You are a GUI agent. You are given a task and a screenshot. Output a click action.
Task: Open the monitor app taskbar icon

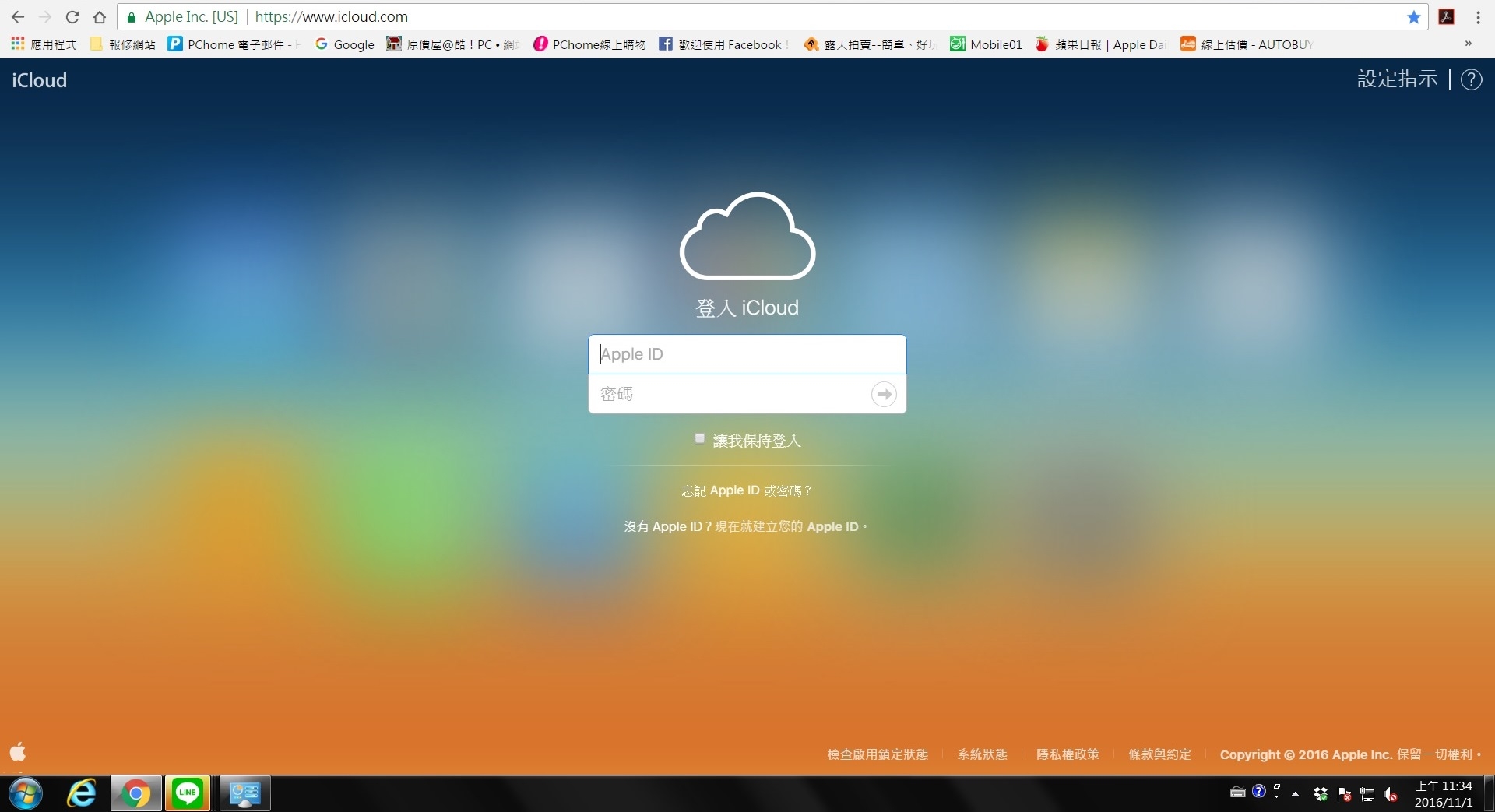[245, 794]
